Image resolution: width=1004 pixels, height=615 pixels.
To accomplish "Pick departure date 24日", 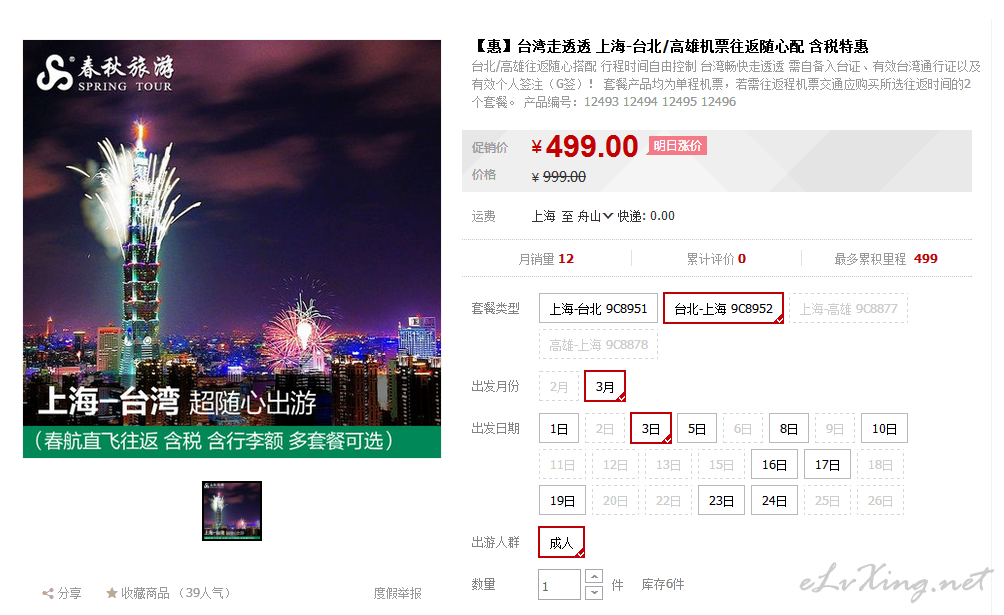I will pos(774,500).
